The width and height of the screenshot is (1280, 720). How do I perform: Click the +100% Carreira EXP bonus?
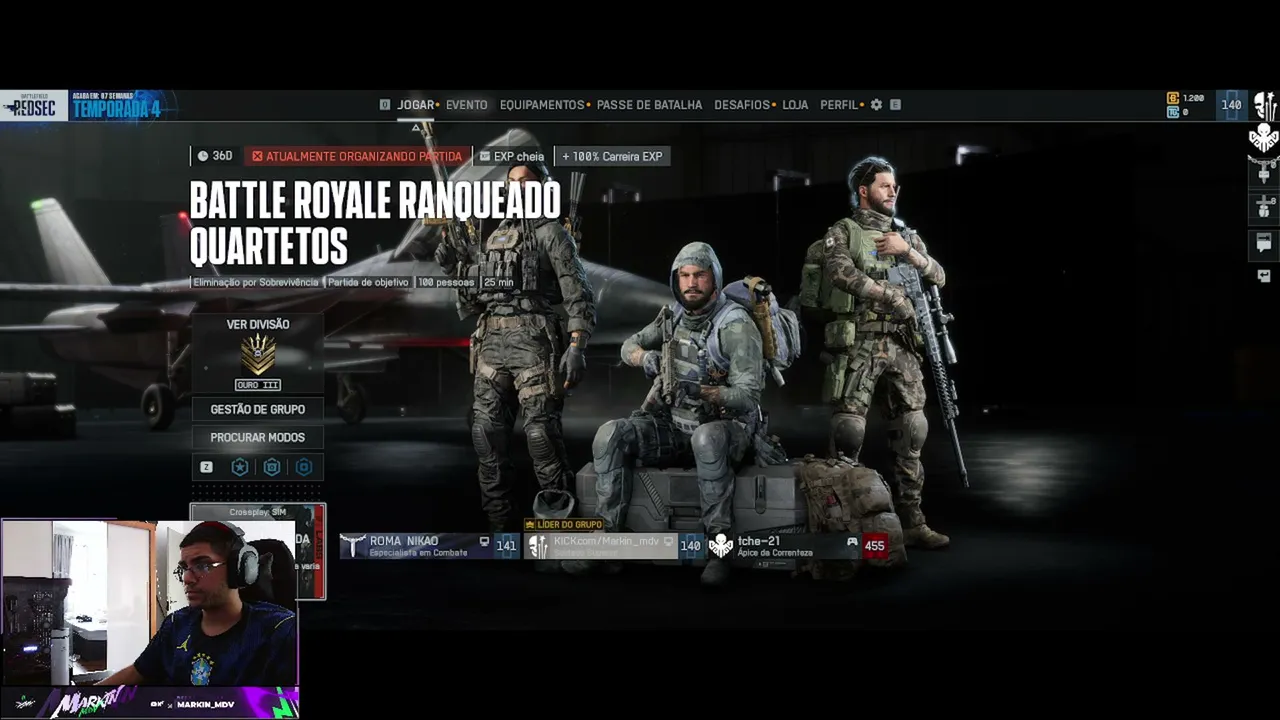[x=612, y=156]
